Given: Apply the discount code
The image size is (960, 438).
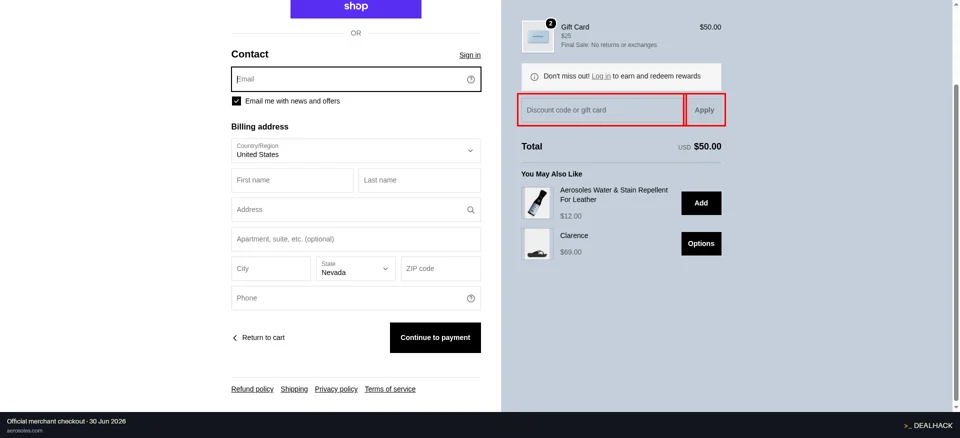Looking at the screenshot, I should (x=705, y=110).
